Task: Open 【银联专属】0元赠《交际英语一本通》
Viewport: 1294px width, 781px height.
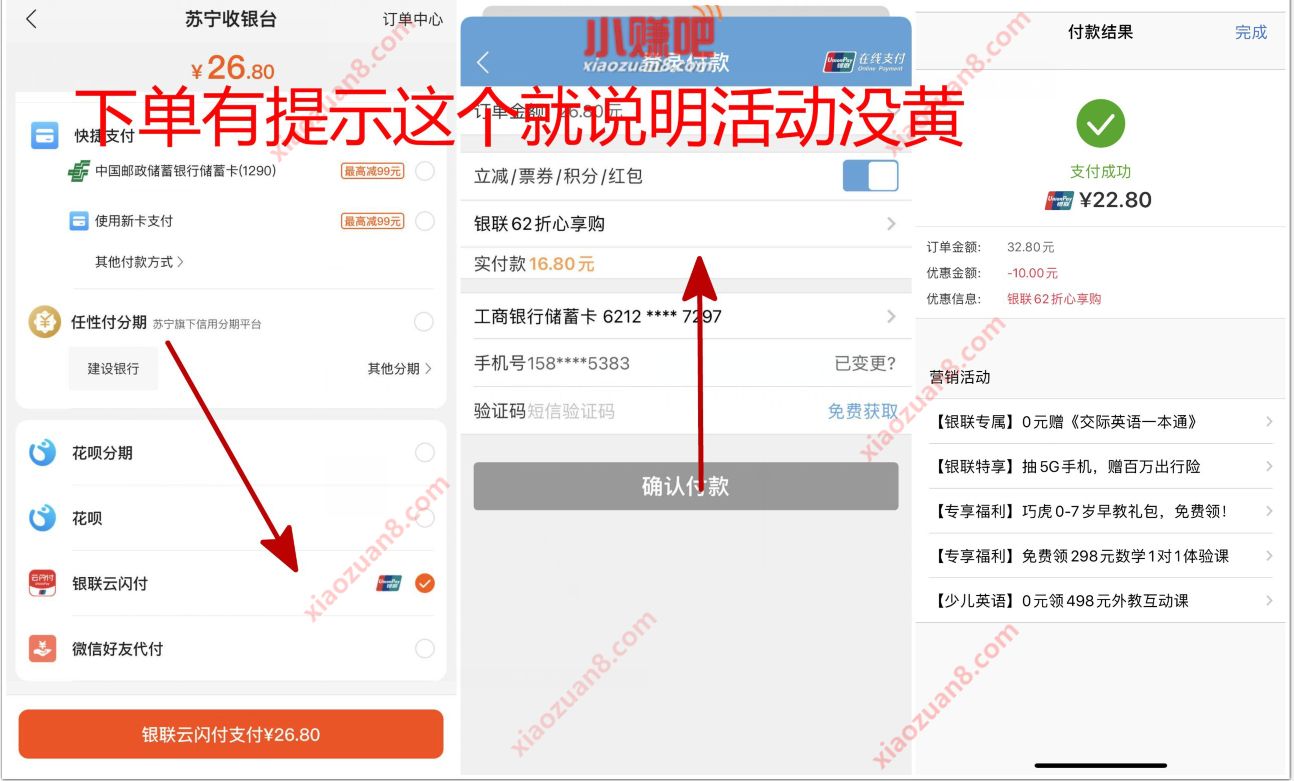Action: (1101, 422)
